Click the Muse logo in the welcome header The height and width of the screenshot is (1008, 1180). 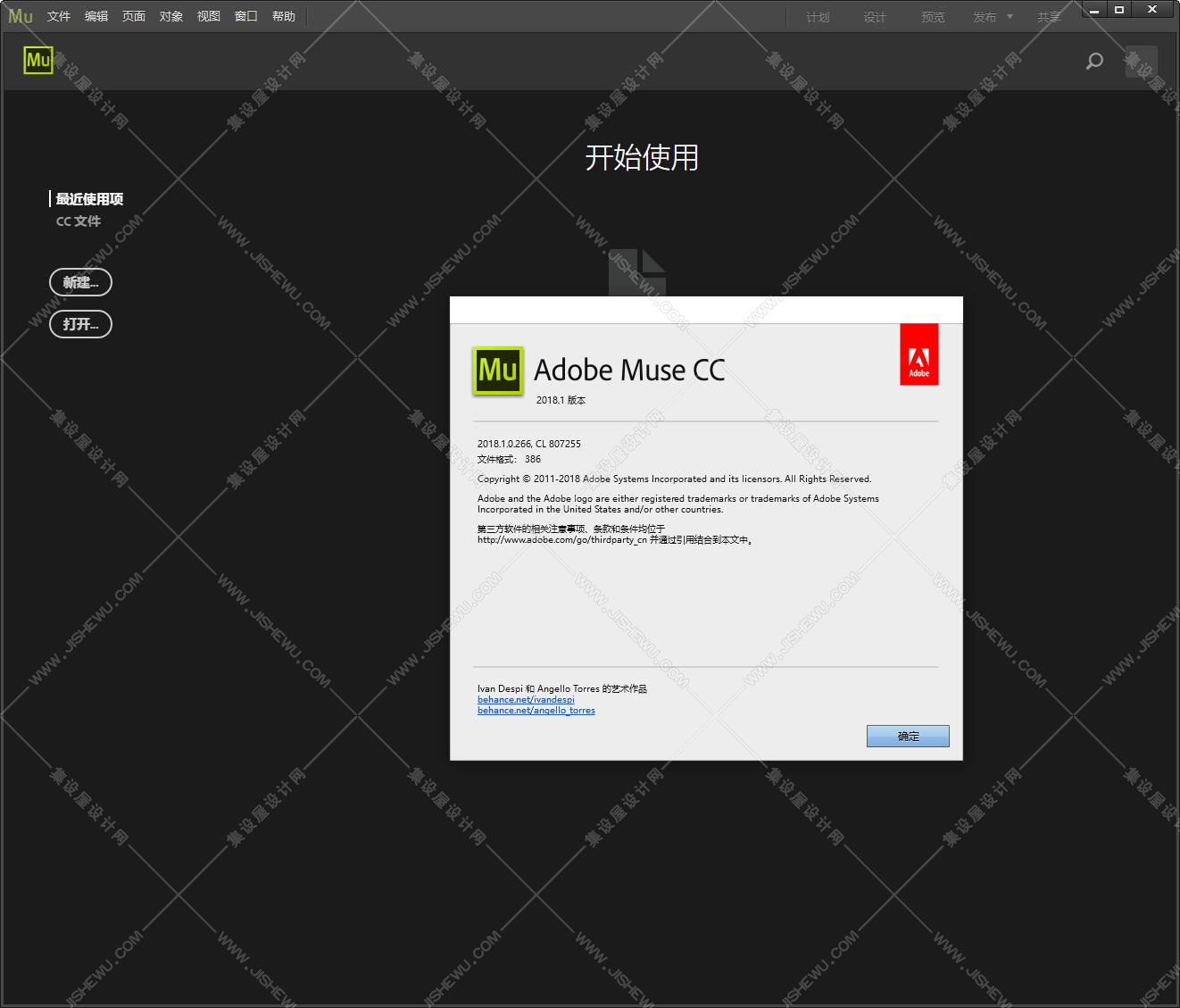click(x=38, y=60)
